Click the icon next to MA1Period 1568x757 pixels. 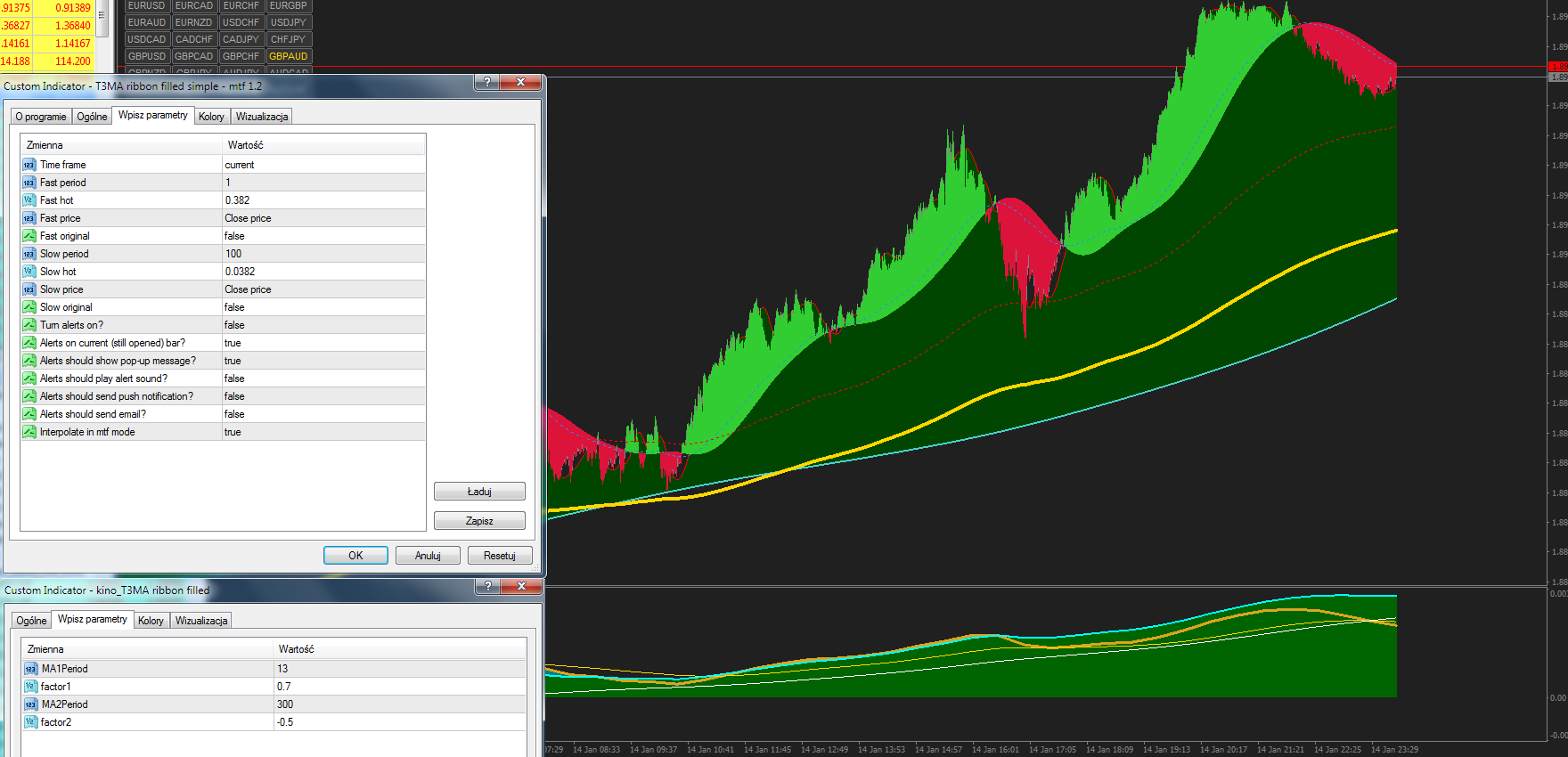click(x=31, y=669)
